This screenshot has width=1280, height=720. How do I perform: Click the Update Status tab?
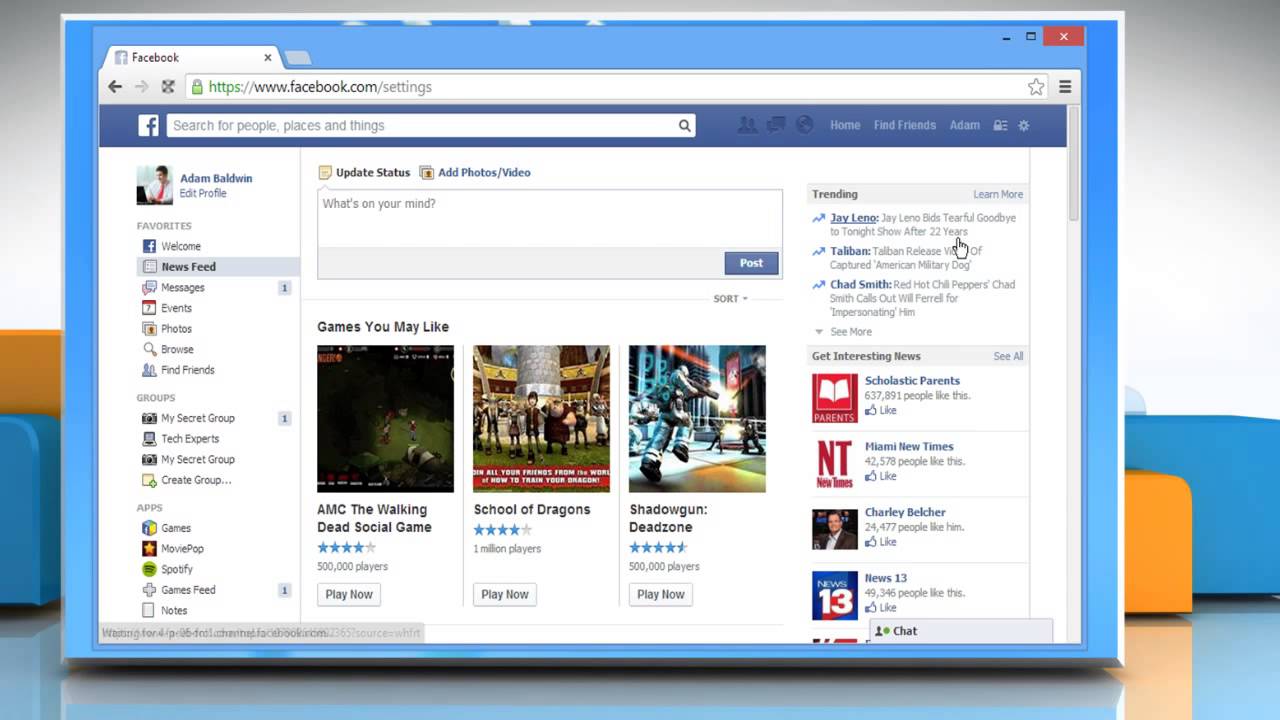[x=364, y=172]
